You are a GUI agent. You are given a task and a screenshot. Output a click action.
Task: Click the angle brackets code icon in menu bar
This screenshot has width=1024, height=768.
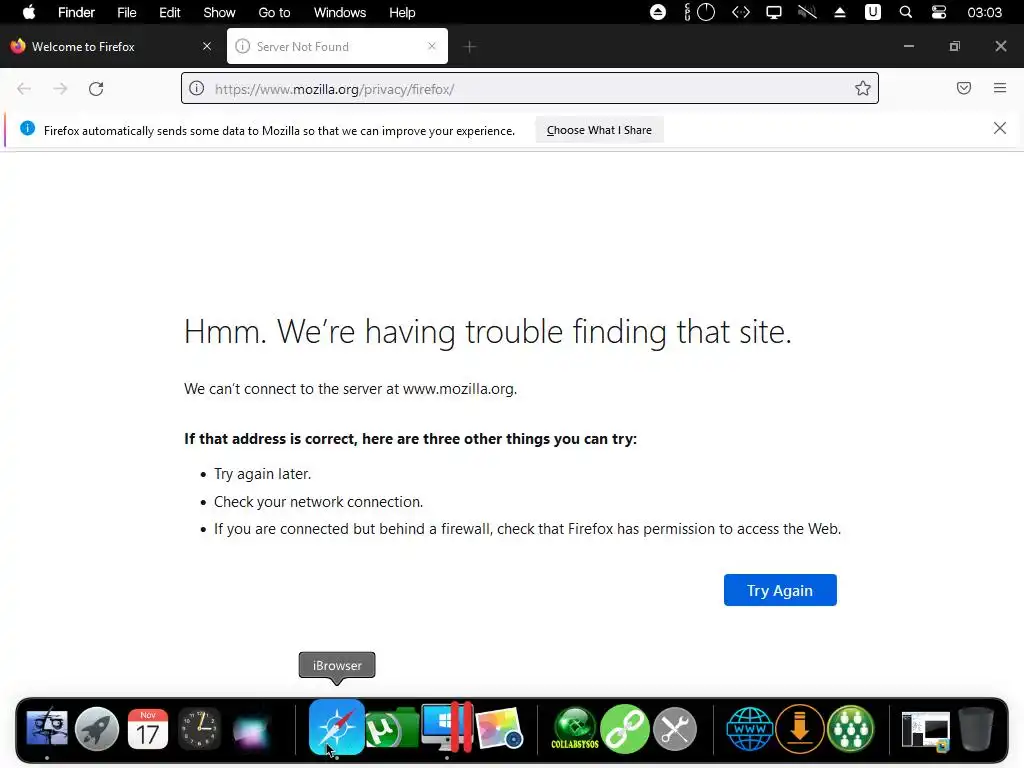pos(741,12)
